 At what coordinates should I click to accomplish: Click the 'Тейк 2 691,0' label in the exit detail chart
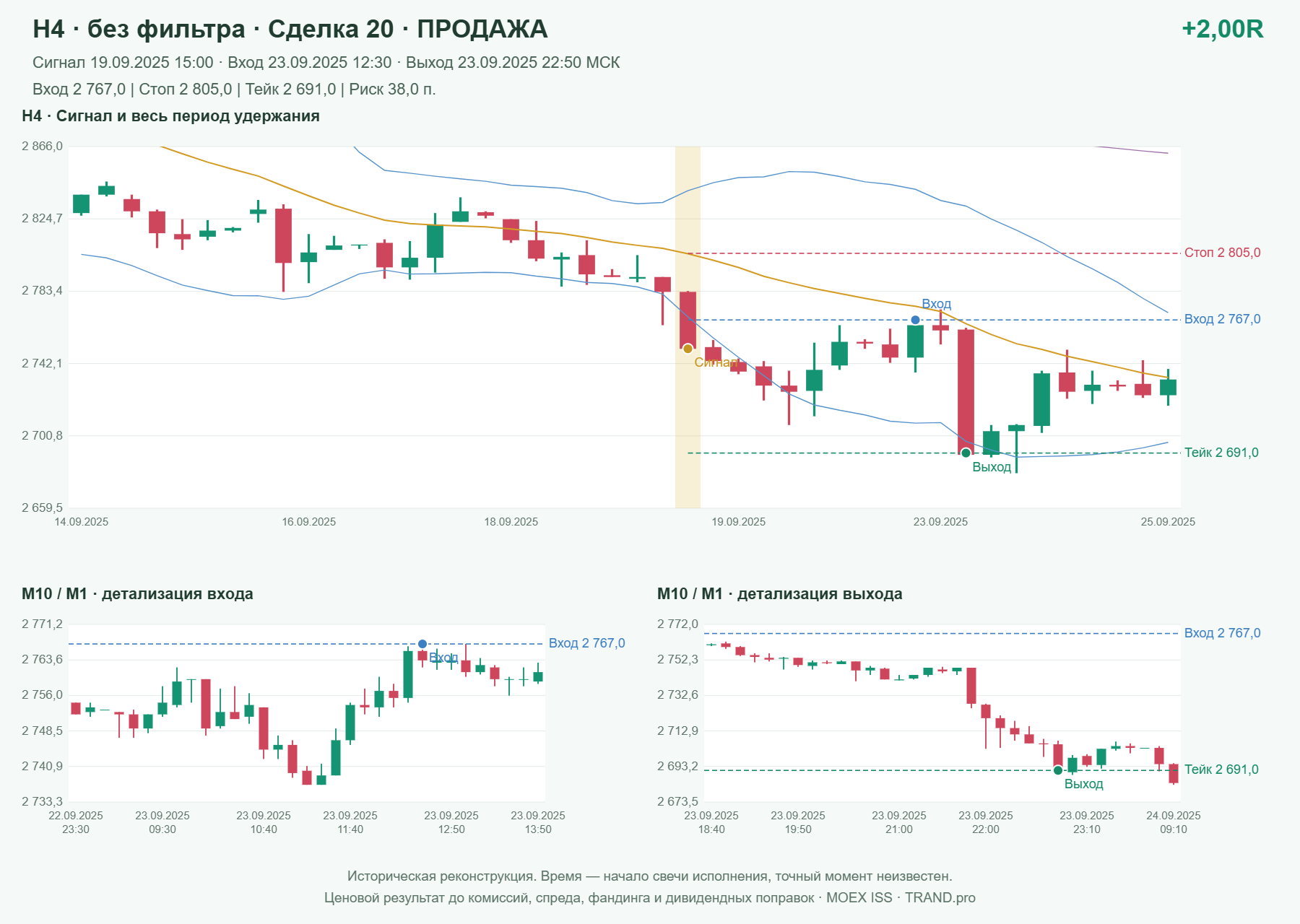click(1221, 770)
